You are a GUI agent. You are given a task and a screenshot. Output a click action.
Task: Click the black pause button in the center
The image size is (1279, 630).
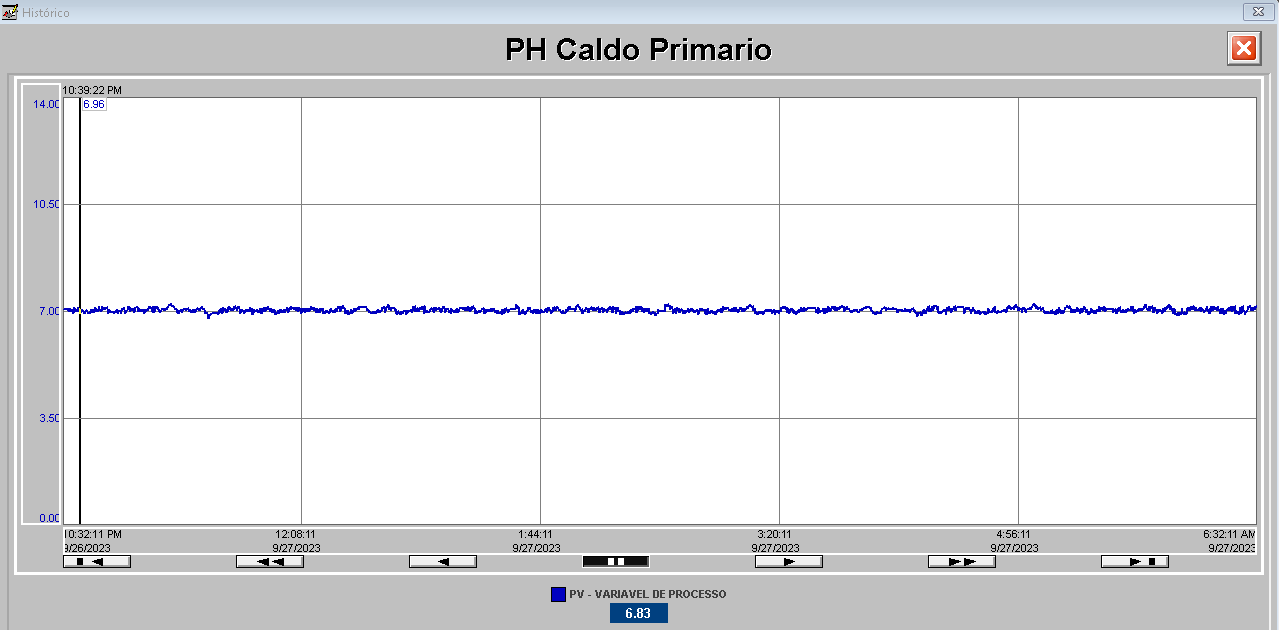click(616, 561)
